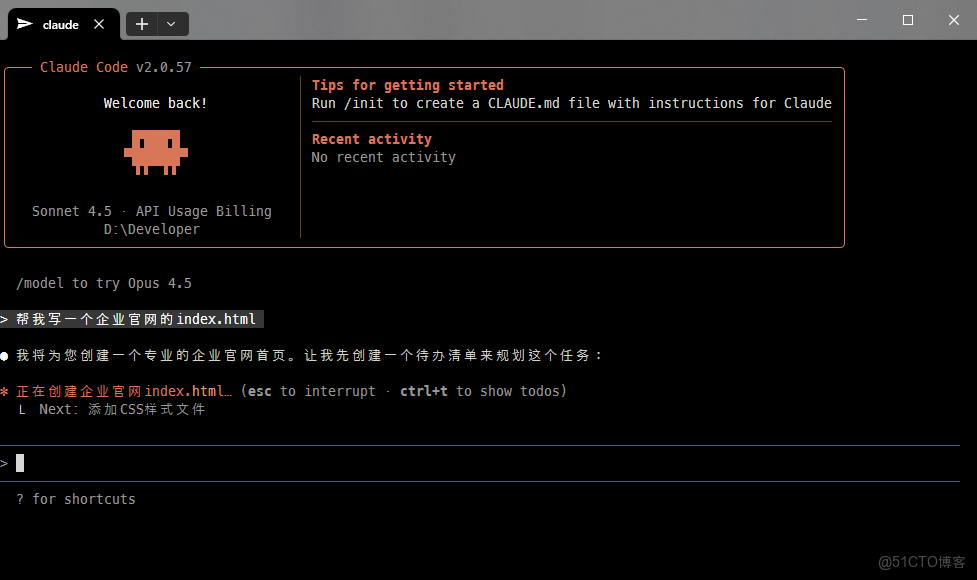Click the '? for shortcuts' hint
The height and width of the screenshot is (580, 977).
tap(76, 499)
